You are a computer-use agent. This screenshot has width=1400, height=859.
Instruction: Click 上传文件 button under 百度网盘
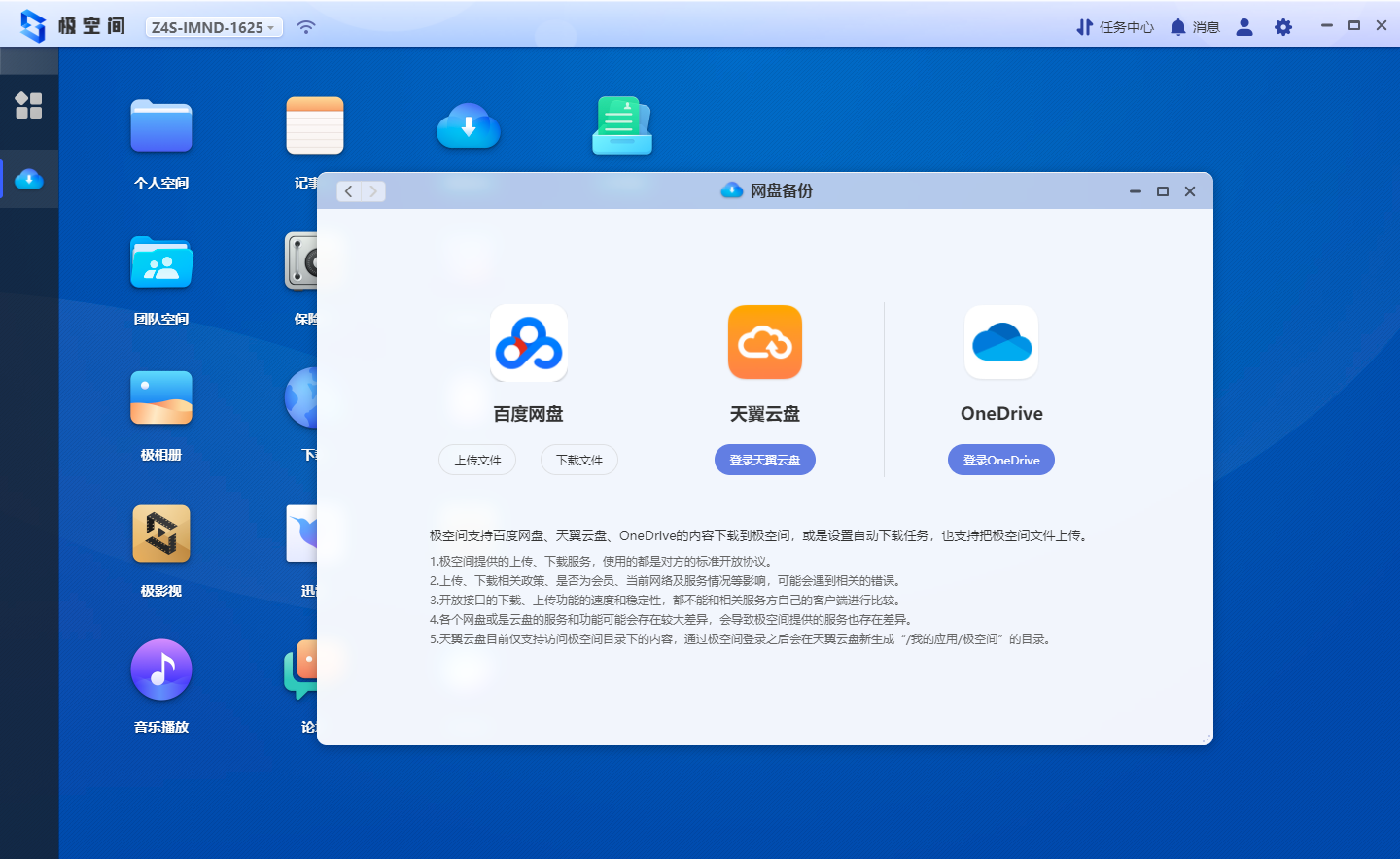click(x=477, y=460)
